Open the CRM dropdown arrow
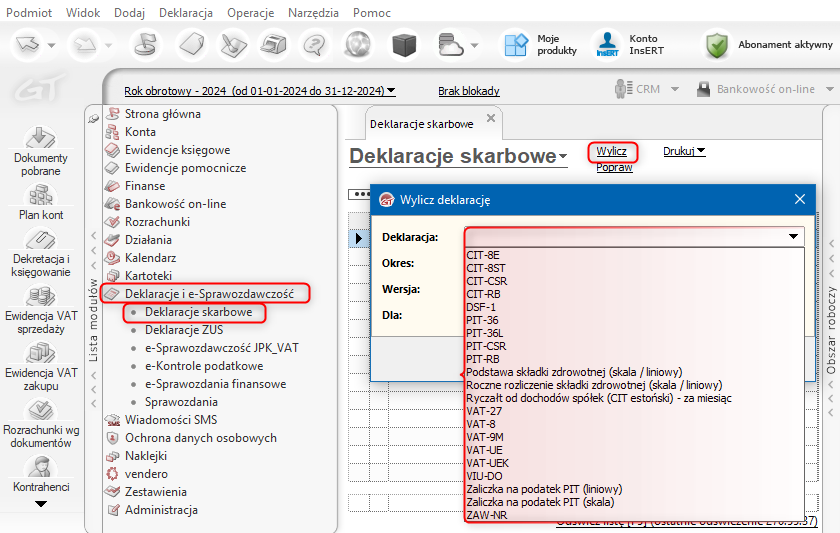 pyautogui.click(x=675, y=89)
